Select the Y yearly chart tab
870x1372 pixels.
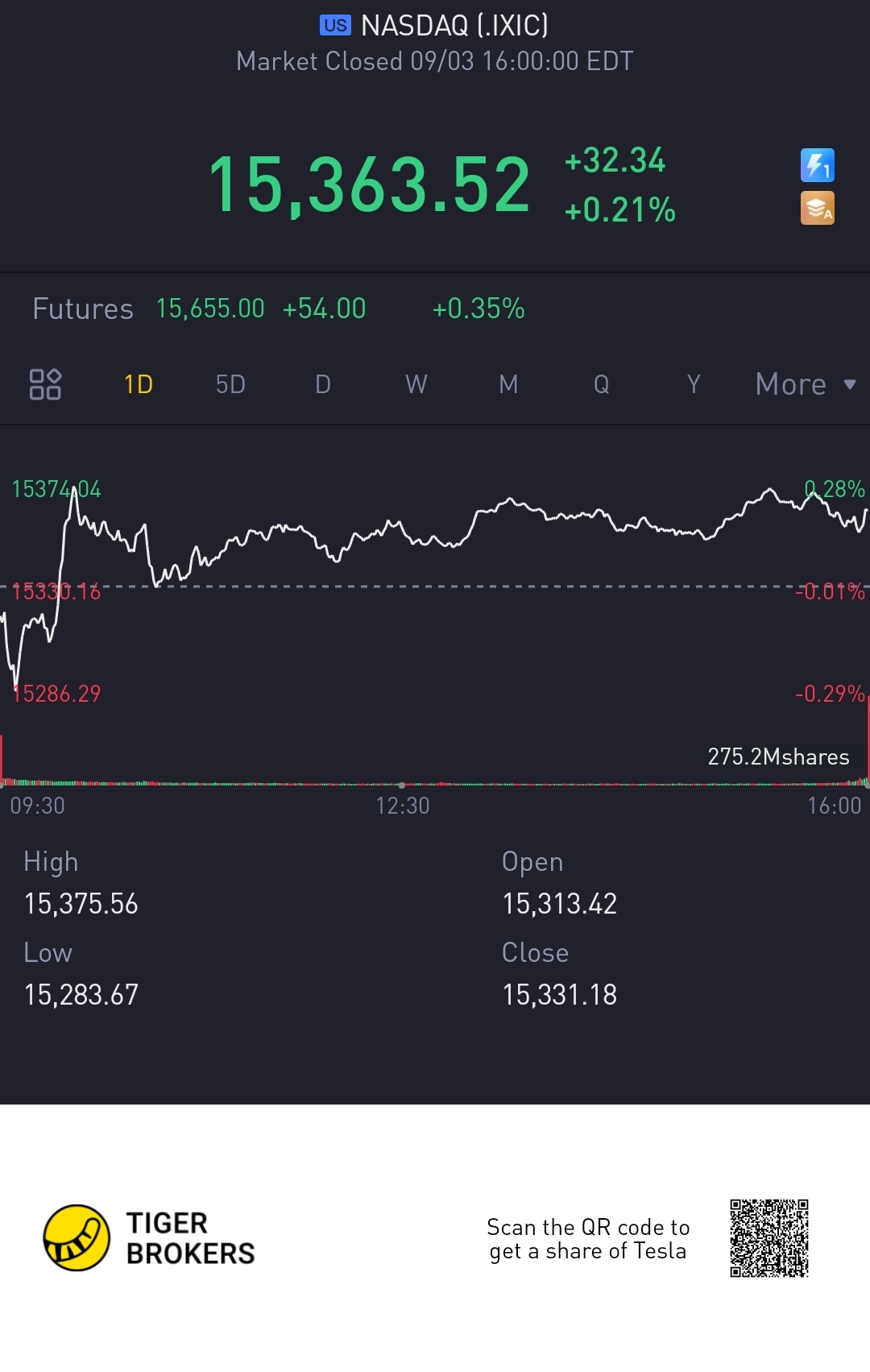click(x=694, y=384)
